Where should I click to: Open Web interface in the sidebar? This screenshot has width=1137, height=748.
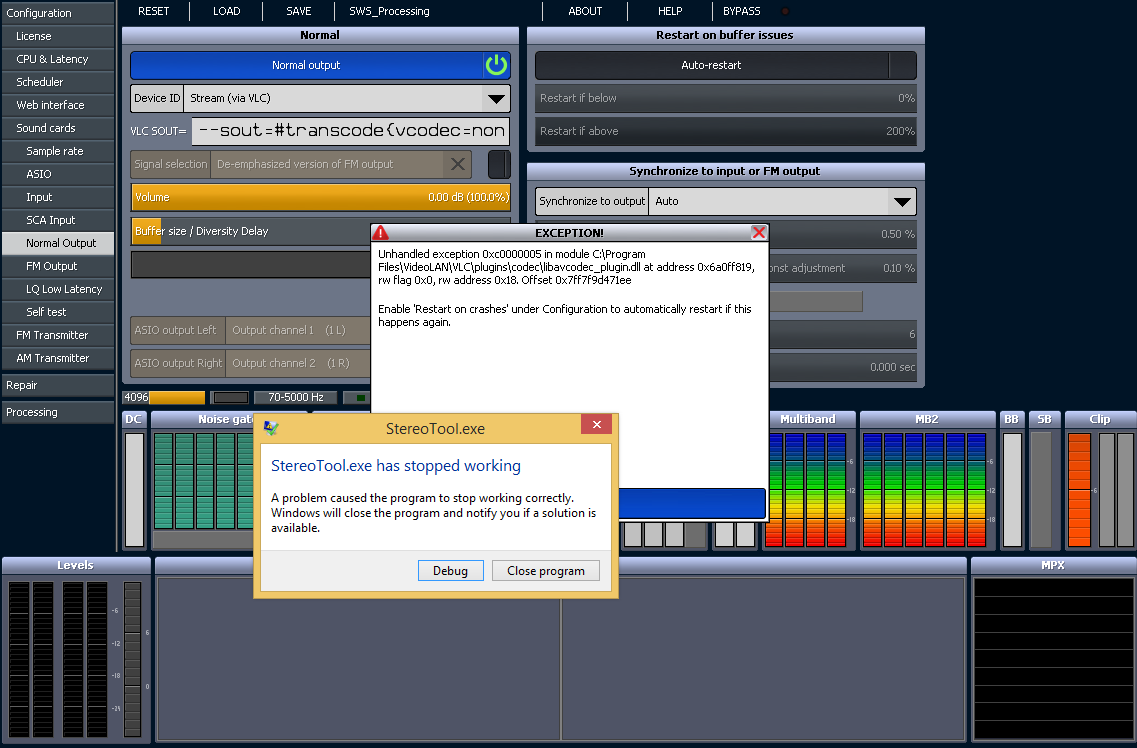pyautogui.click(x=57, y=105)
